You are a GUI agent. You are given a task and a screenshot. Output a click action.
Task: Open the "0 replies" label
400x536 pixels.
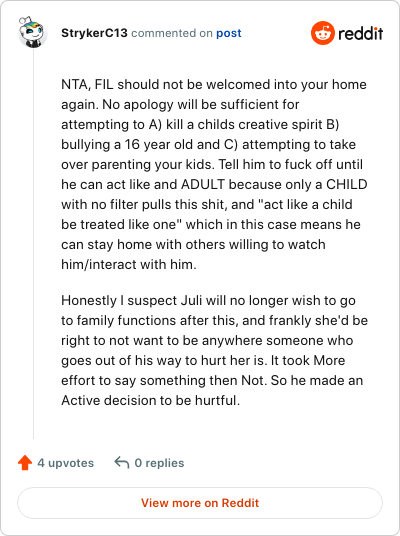(x=159, y=463)
